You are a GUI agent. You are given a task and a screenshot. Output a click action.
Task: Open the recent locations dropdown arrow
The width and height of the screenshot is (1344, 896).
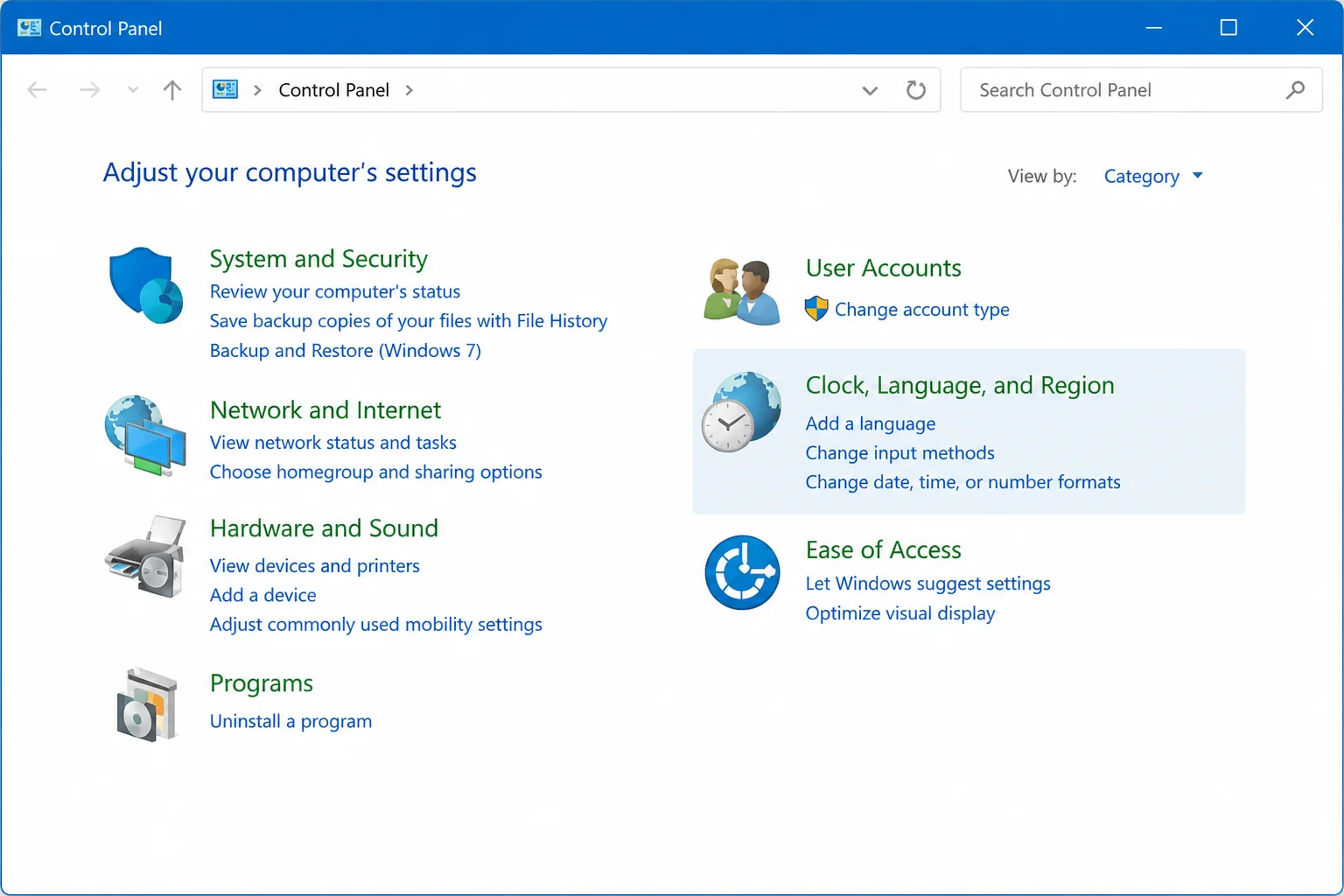pyautogui.click(x=133, y=89)
